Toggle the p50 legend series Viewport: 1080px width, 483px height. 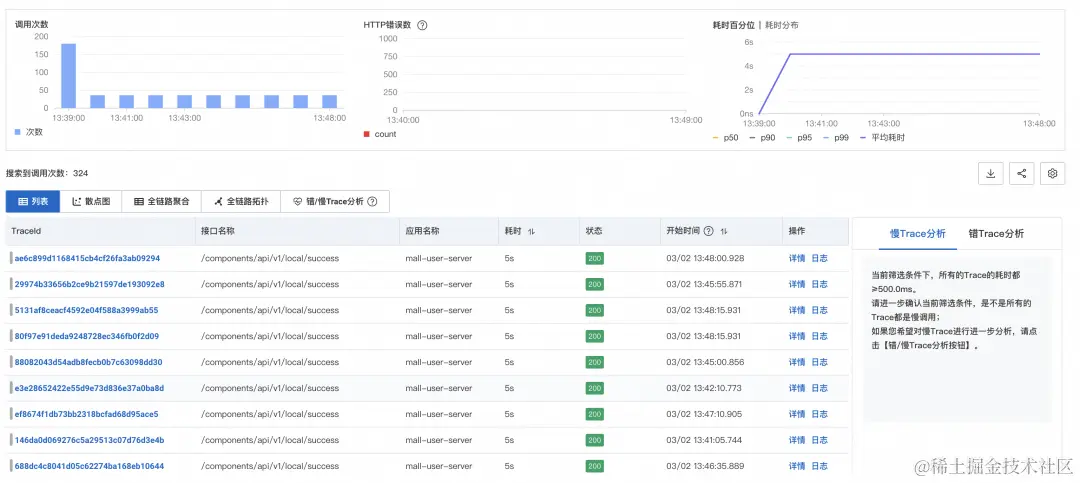coord(725,138)
